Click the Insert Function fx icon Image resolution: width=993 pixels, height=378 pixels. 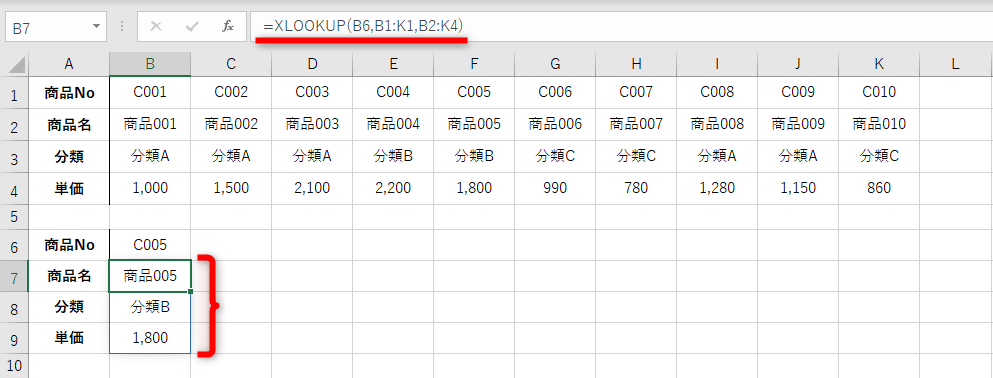228,27
